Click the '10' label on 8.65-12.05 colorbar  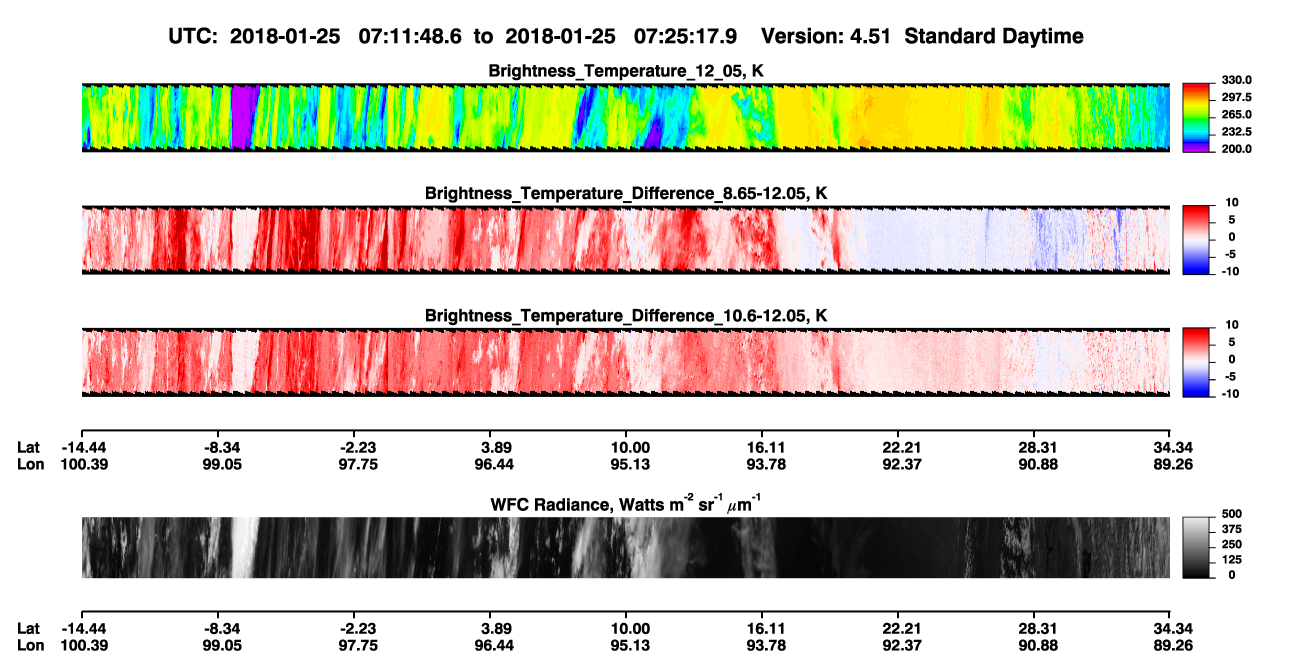(1231, 203)
